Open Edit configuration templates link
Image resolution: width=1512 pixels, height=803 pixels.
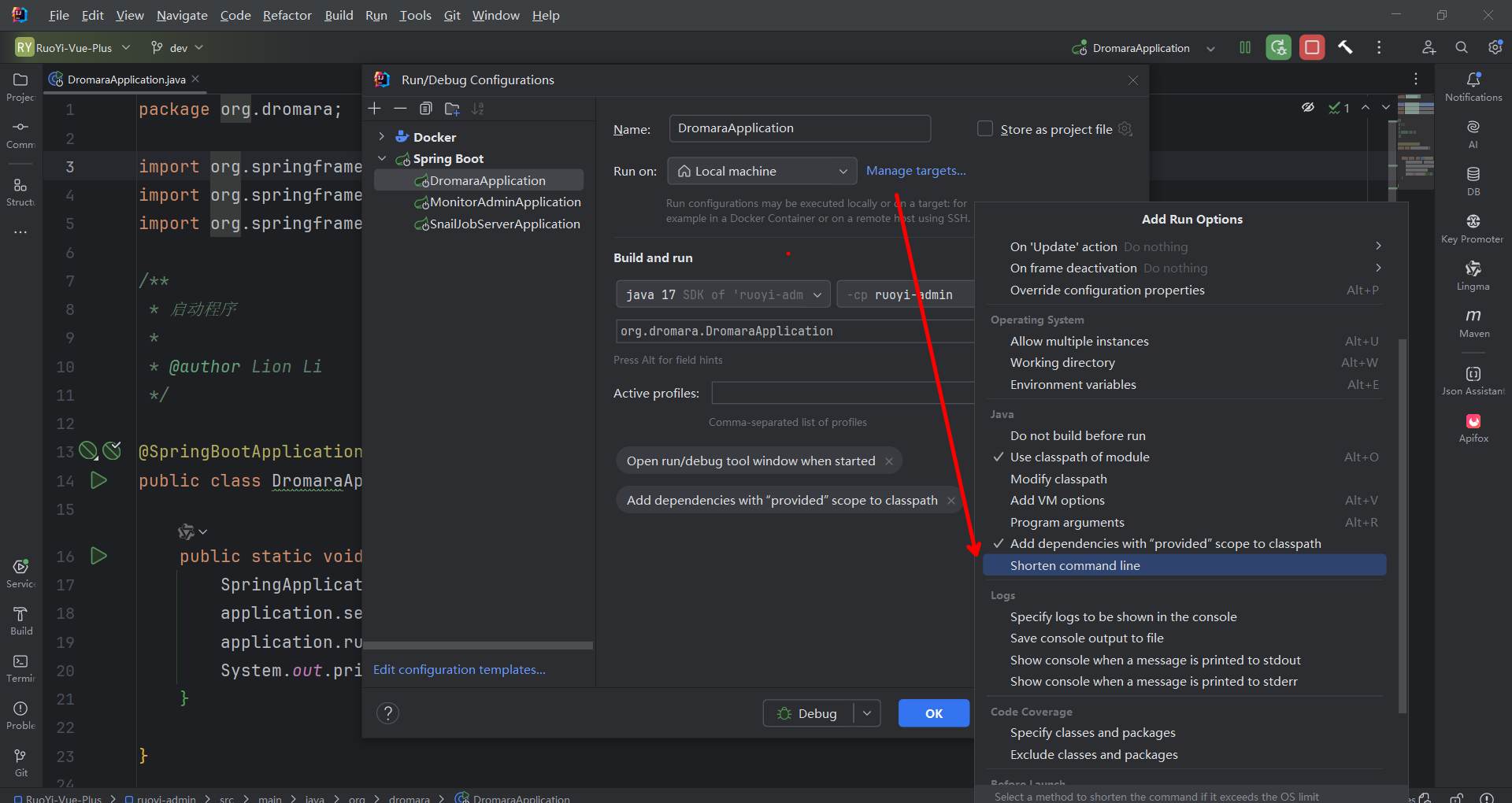459,670
